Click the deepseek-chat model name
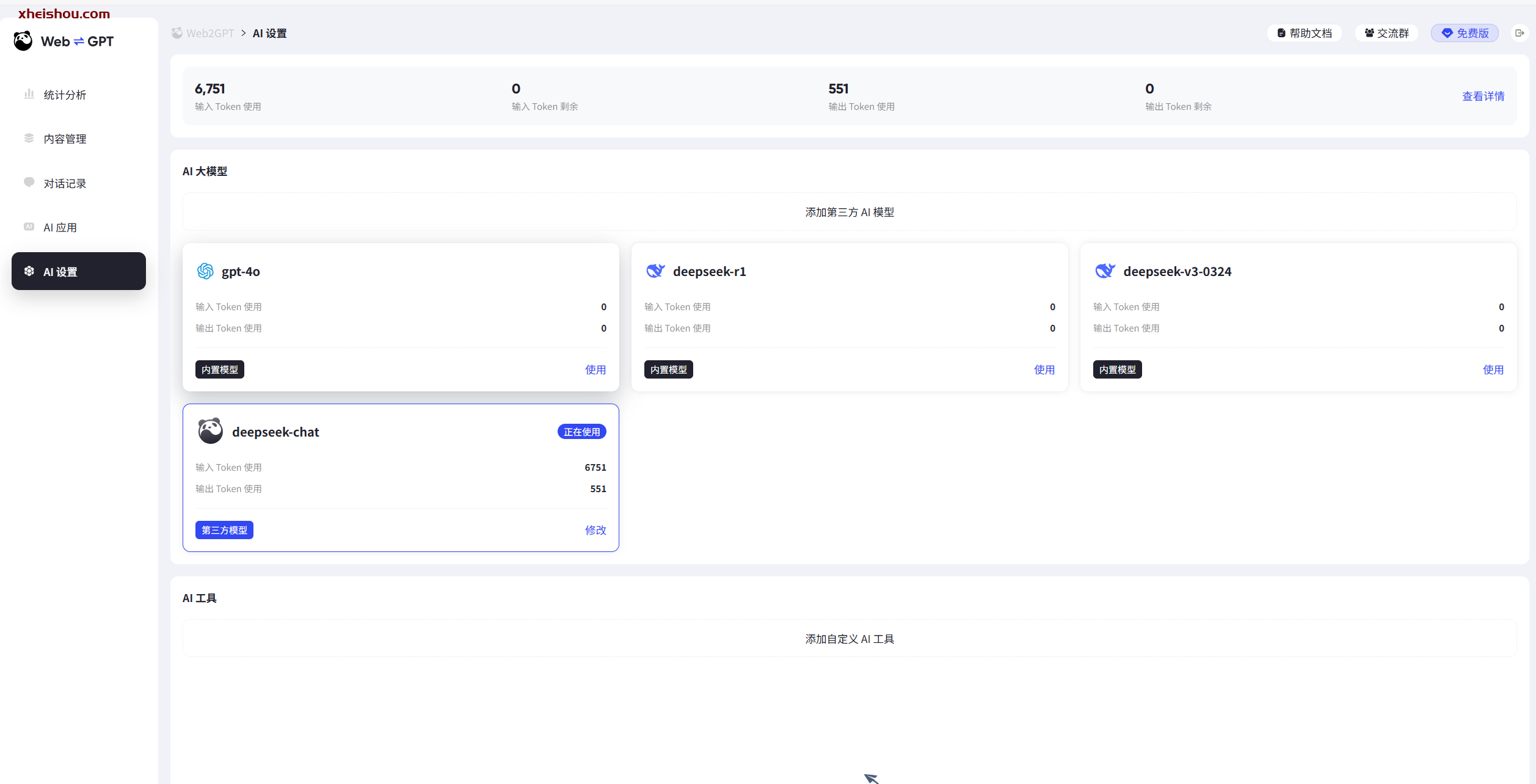This screenshot has width=1536, height=784. (x=275, y=432)
